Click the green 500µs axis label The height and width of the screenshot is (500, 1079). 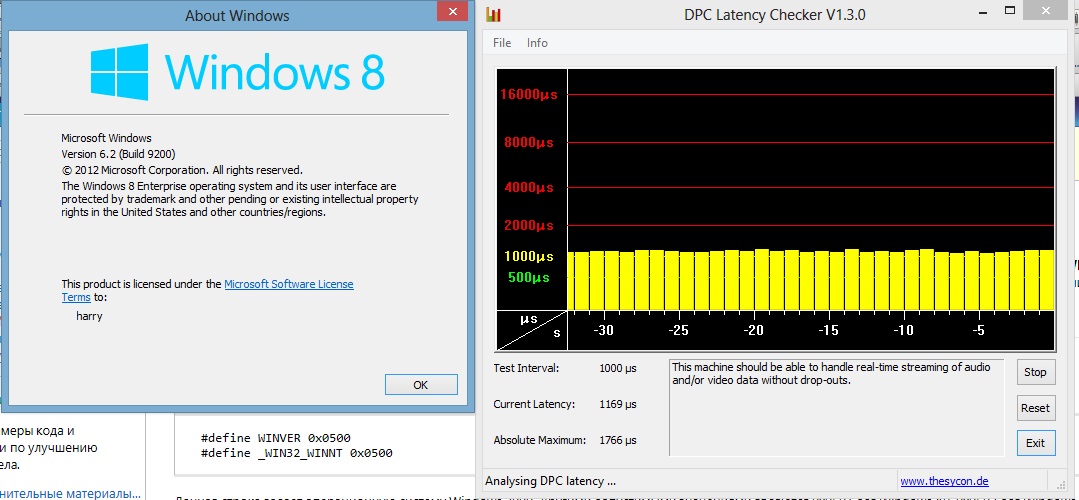[528, 278]
